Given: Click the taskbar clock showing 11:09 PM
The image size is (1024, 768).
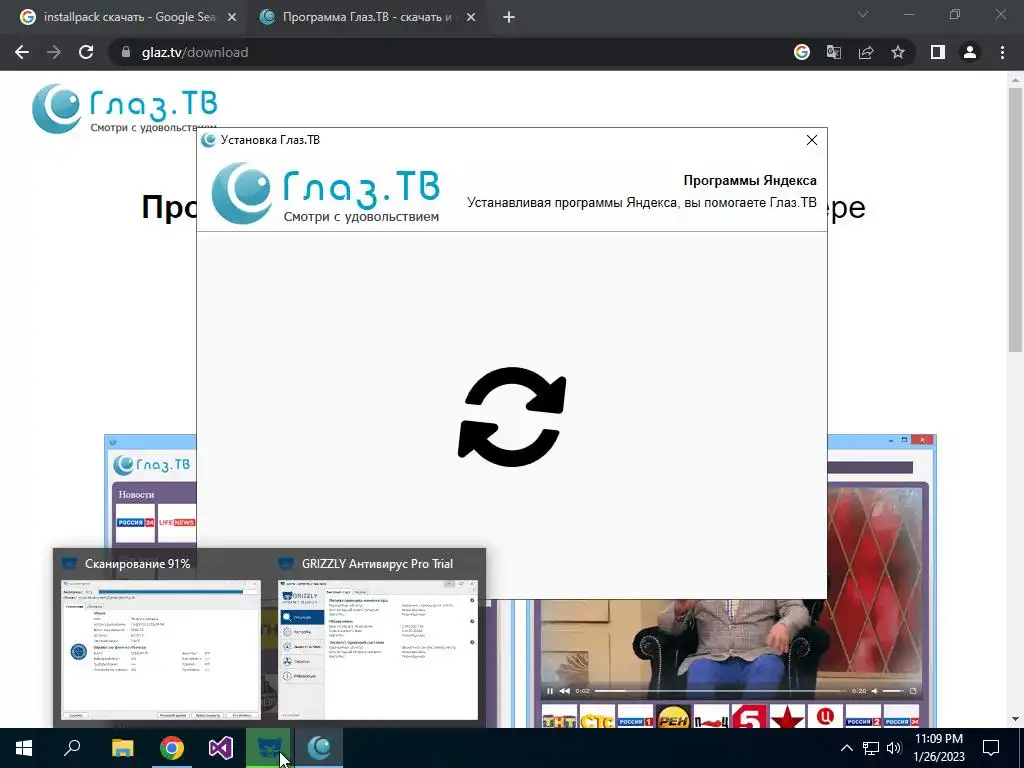Looking at the screenshot, I should coord(939,748).
